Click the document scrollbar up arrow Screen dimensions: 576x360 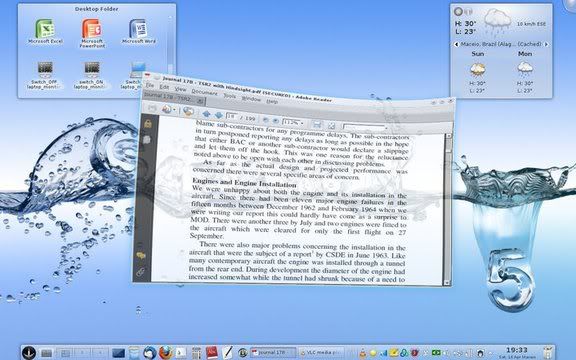tap(448, 137)
